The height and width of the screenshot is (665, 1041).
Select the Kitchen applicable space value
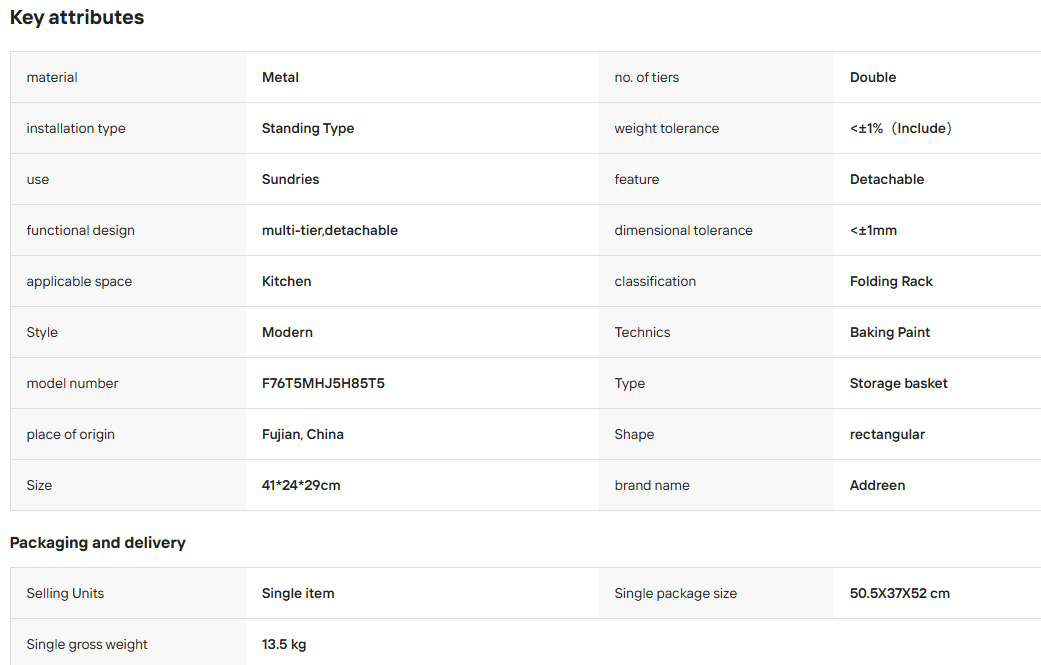click(286, 281)
